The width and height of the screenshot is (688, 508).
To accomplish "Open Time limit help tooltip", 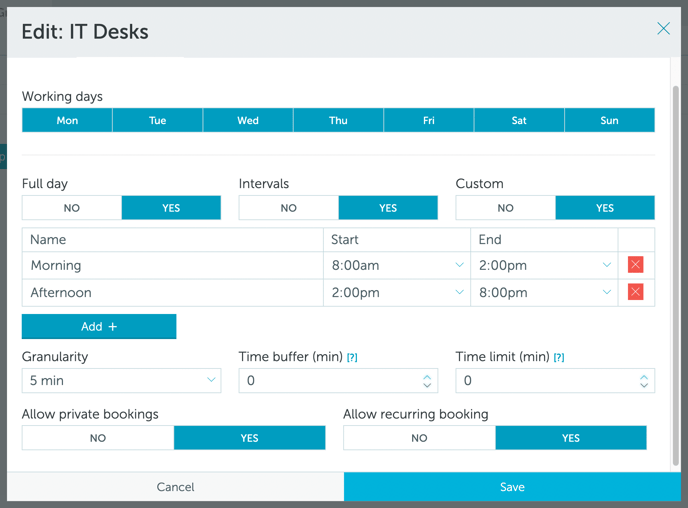I will tap(559, 357).
